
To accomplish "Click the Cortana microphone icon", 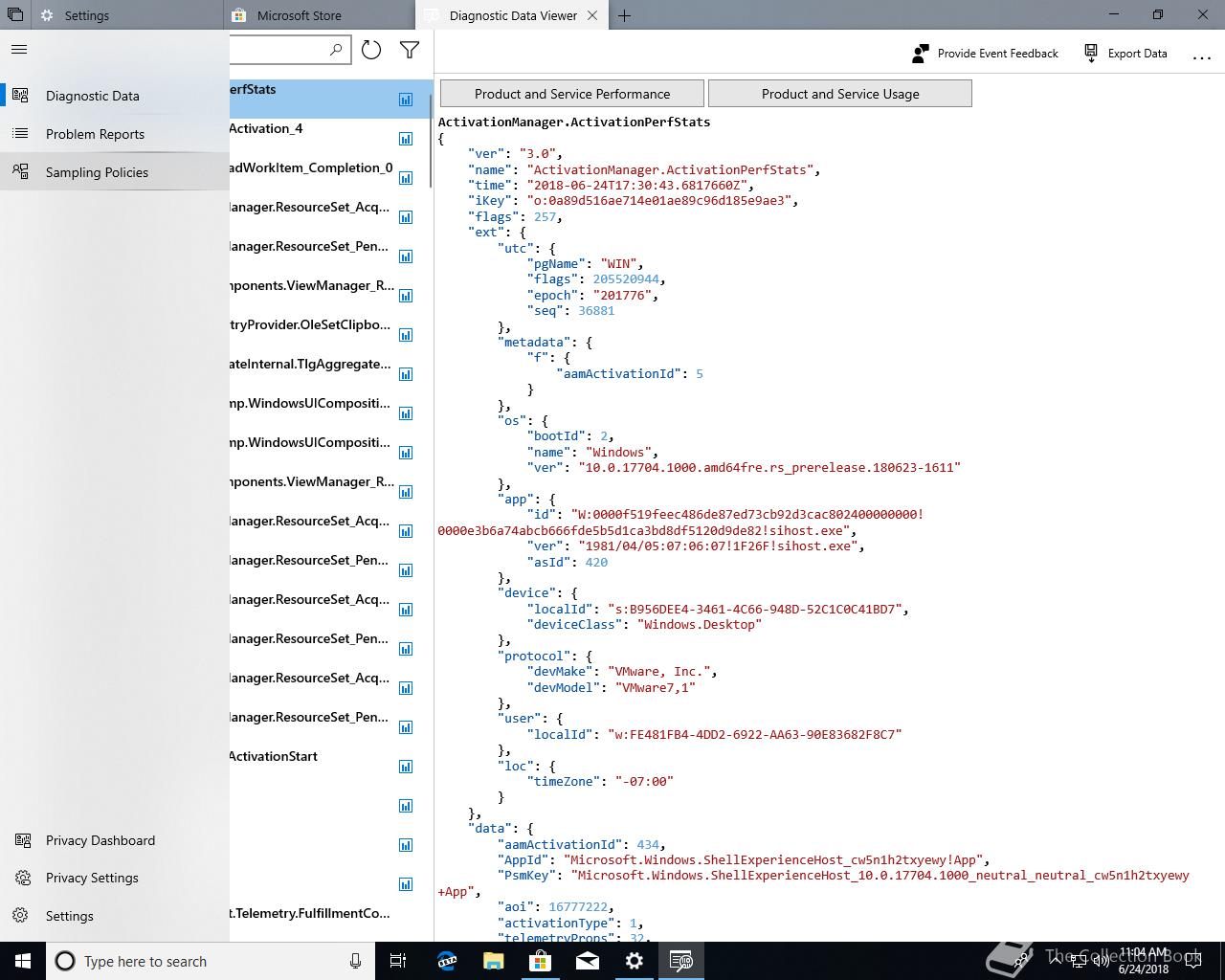I will 355,961.
